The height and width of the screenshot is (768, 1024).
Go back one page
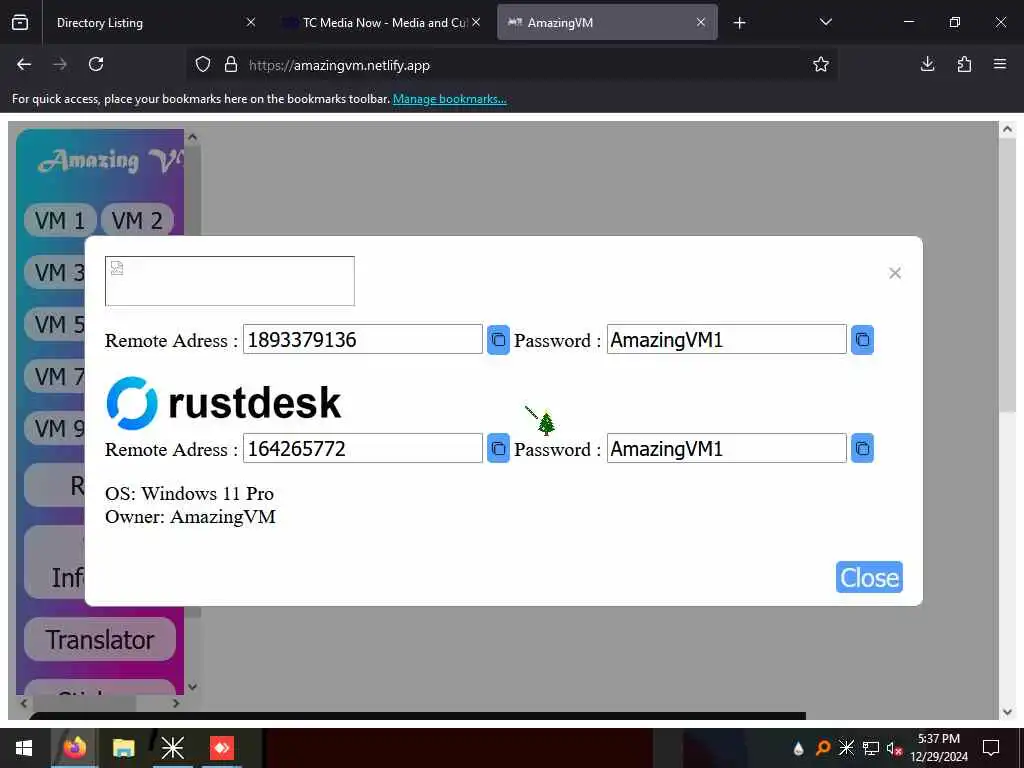24,64
